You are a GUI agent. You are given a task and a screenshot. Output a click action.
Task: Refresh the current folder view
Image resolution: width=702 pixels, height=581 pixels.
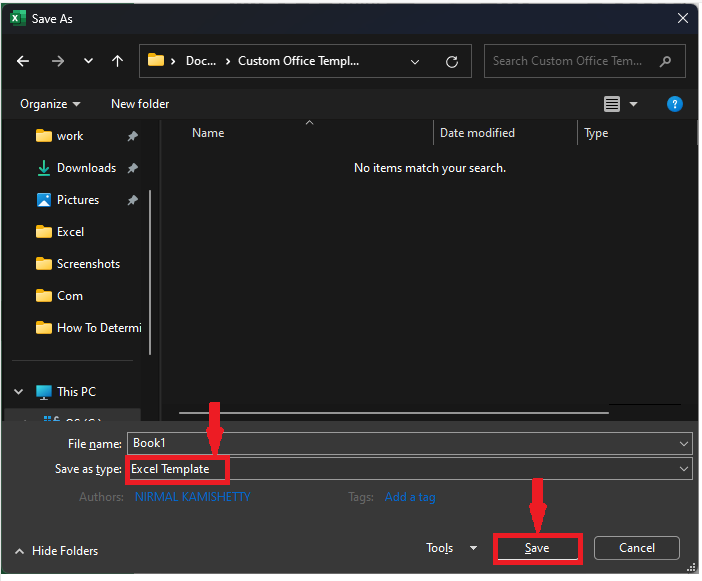[452, 61]
